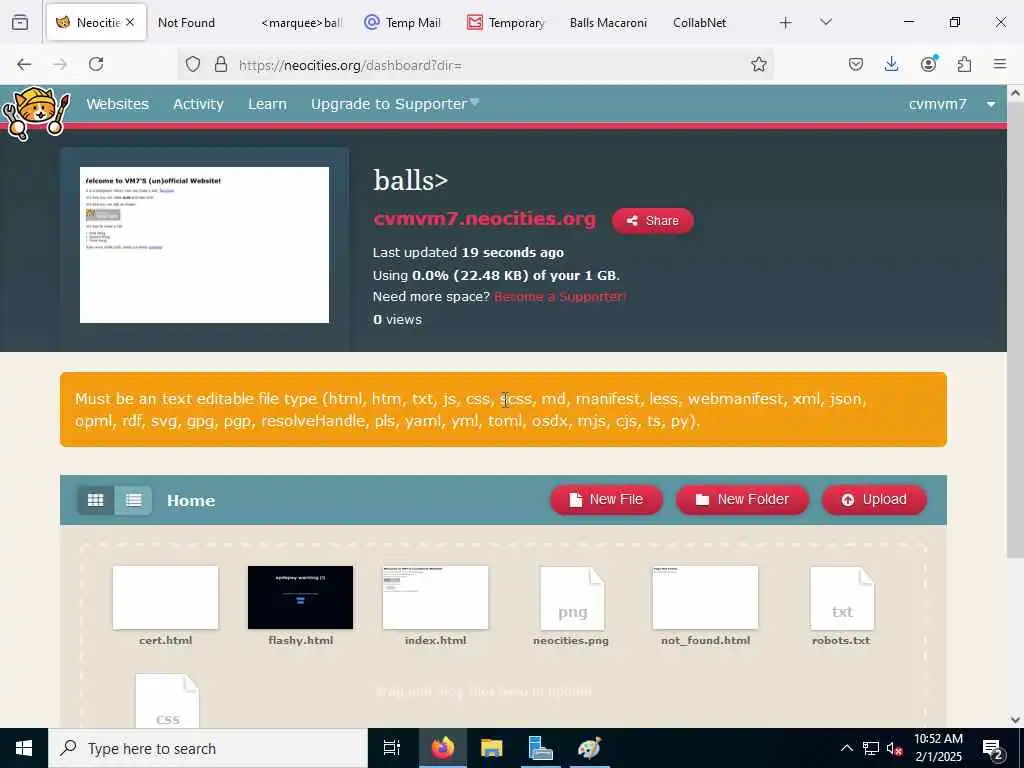Click the Become a Supporter link
1024x768 pixels.
click(x=560, y=296)
